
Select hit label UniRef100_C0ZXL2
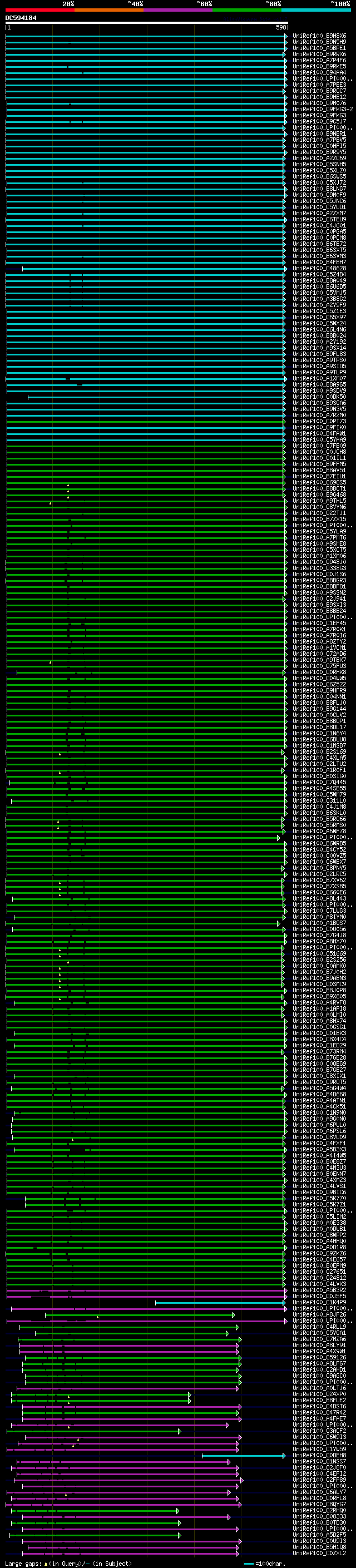pos(319,1554)
